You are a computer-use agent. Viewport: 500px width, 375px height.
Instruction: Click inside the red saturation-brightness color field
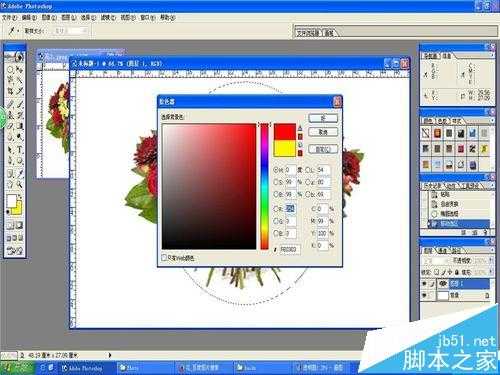[209, 186]
